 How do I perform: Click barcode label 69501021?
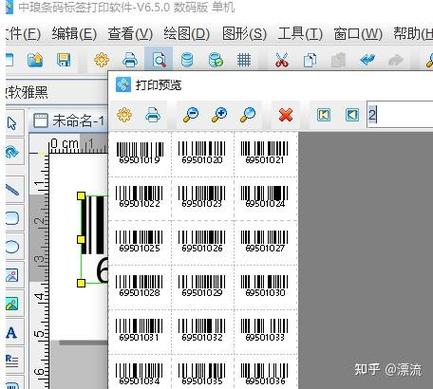point(264,153)
